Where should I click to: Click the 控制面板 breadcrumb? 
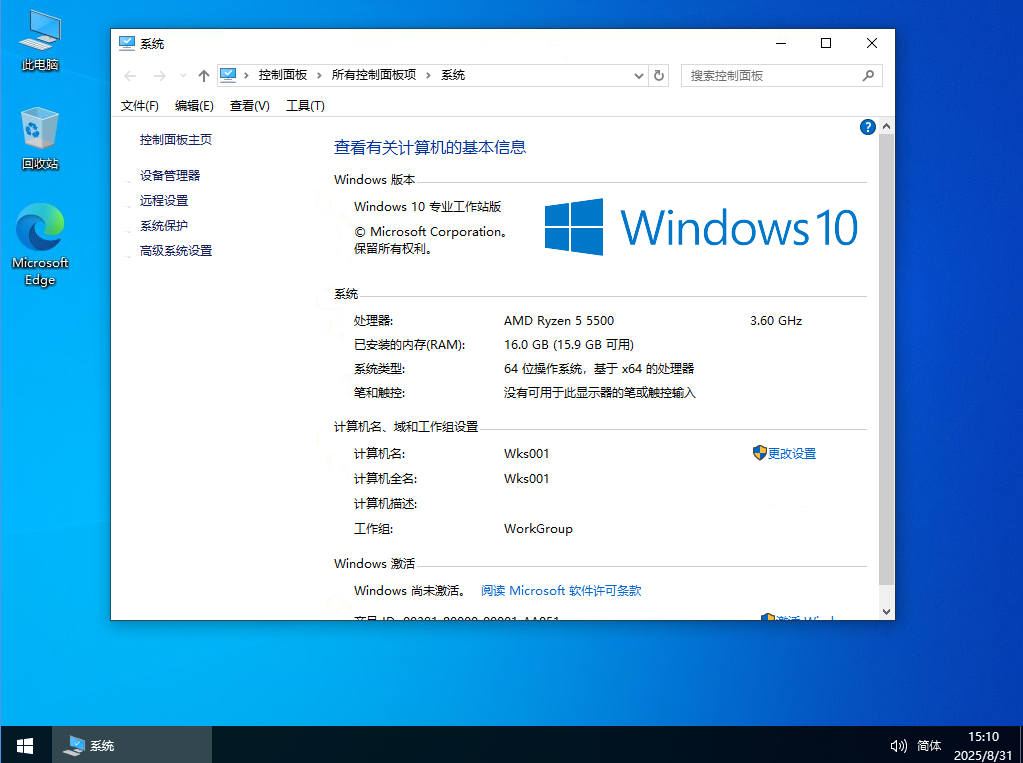pos(282,75)
